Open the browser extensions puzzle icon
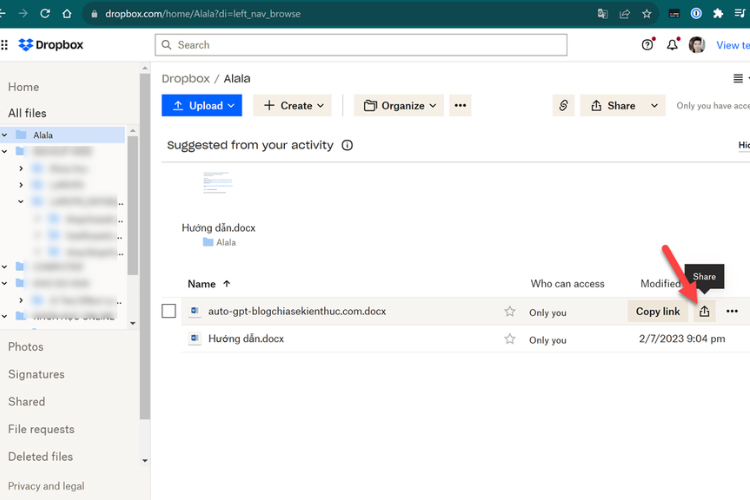 [x=718, y=13]
